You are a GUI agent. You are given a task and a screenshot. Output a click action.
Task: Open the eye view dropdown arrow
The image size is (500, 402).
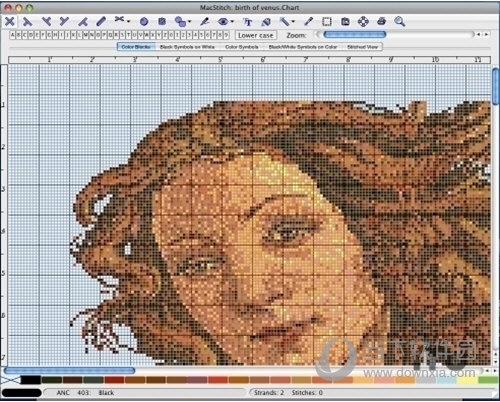(232, 22)
